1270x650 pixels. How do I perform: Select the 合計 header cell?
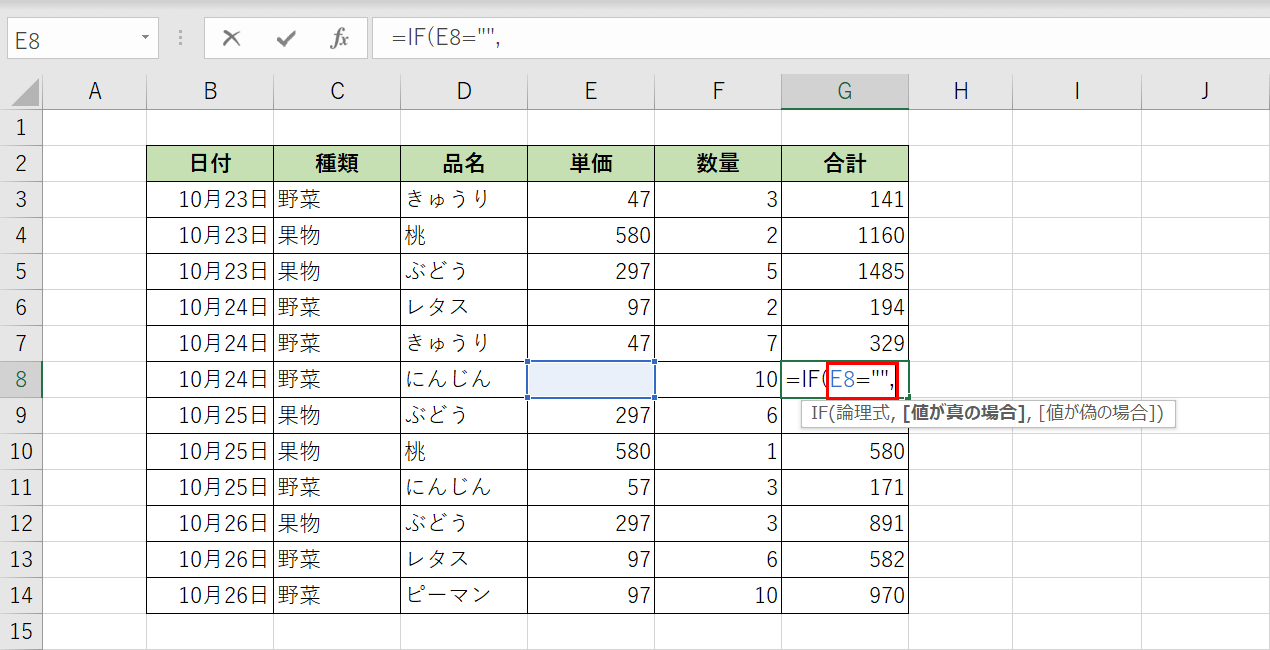(844, 163)
